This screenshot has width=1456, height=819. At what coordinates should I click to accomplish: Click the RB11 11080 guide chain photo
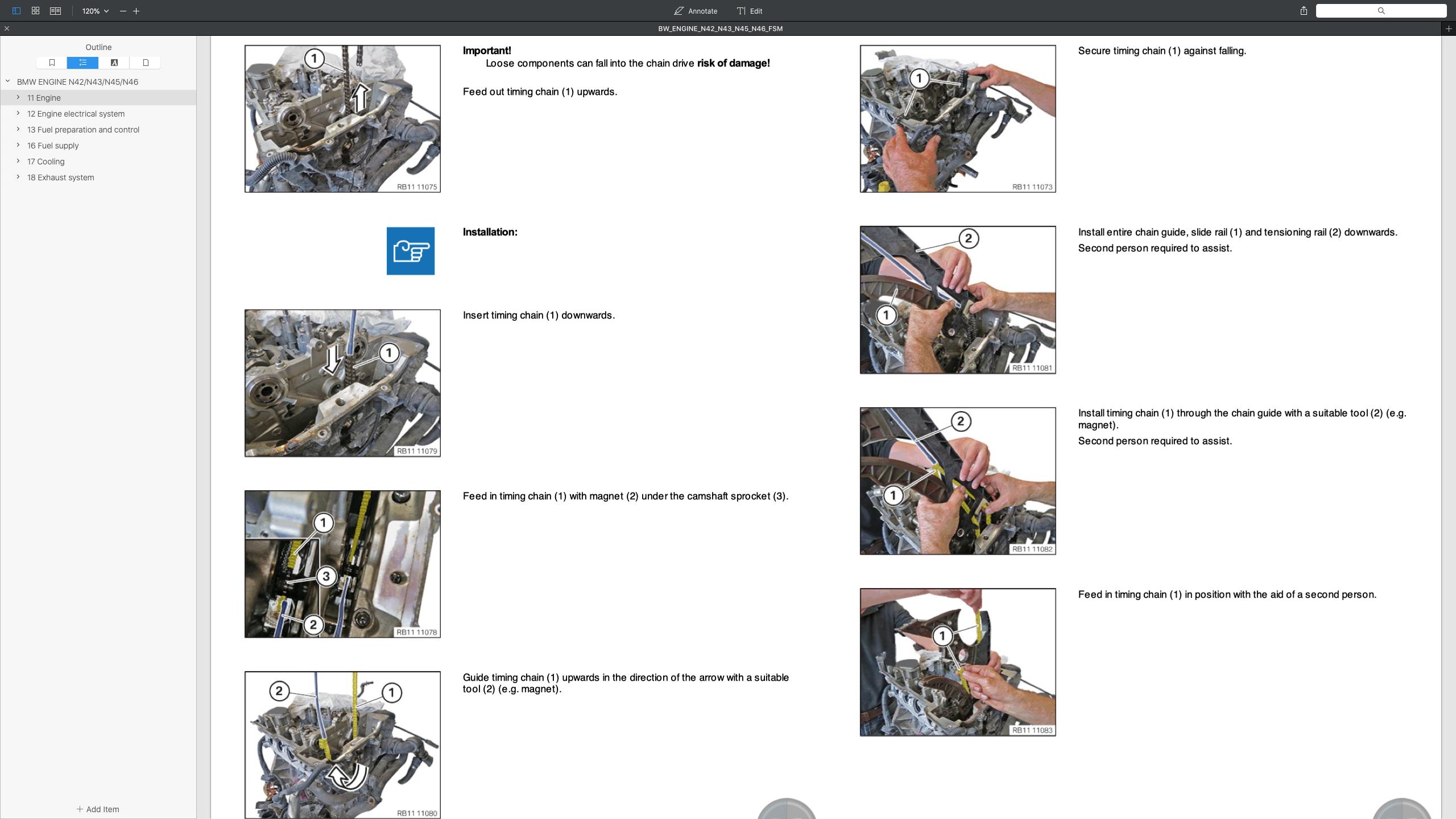342,744
